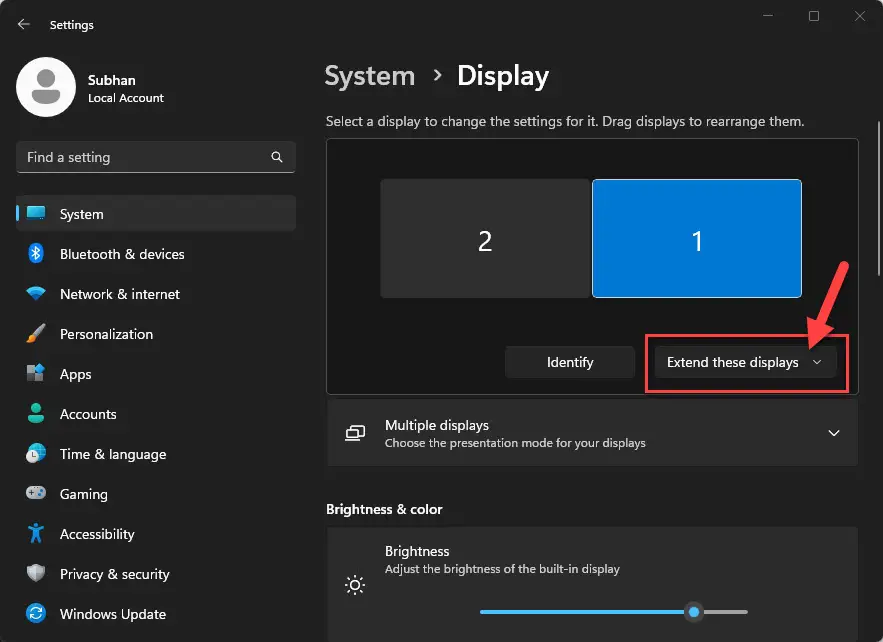
Task: Click the System monitor icon in sidebar
Action: tap(36, 213)
